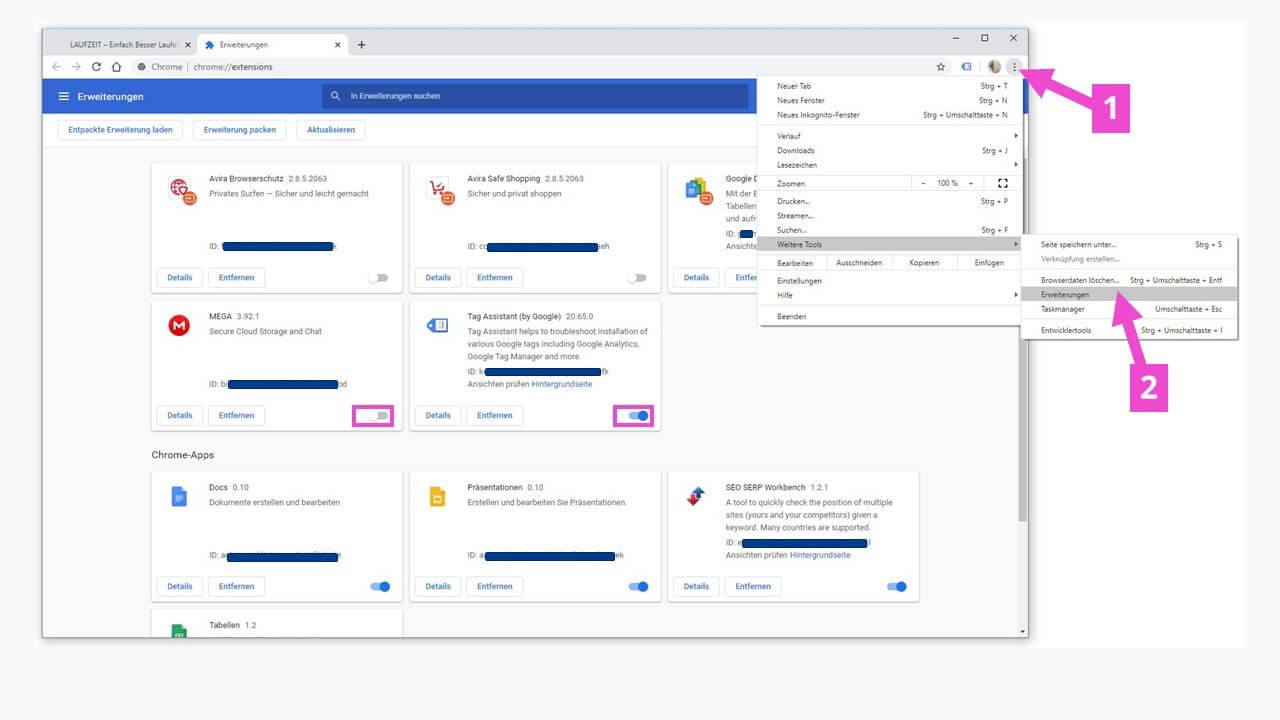This screenshot has width=1280, height=720.
Task: Click the Google Docs offline extension icon
Action: tap(698, 190)
